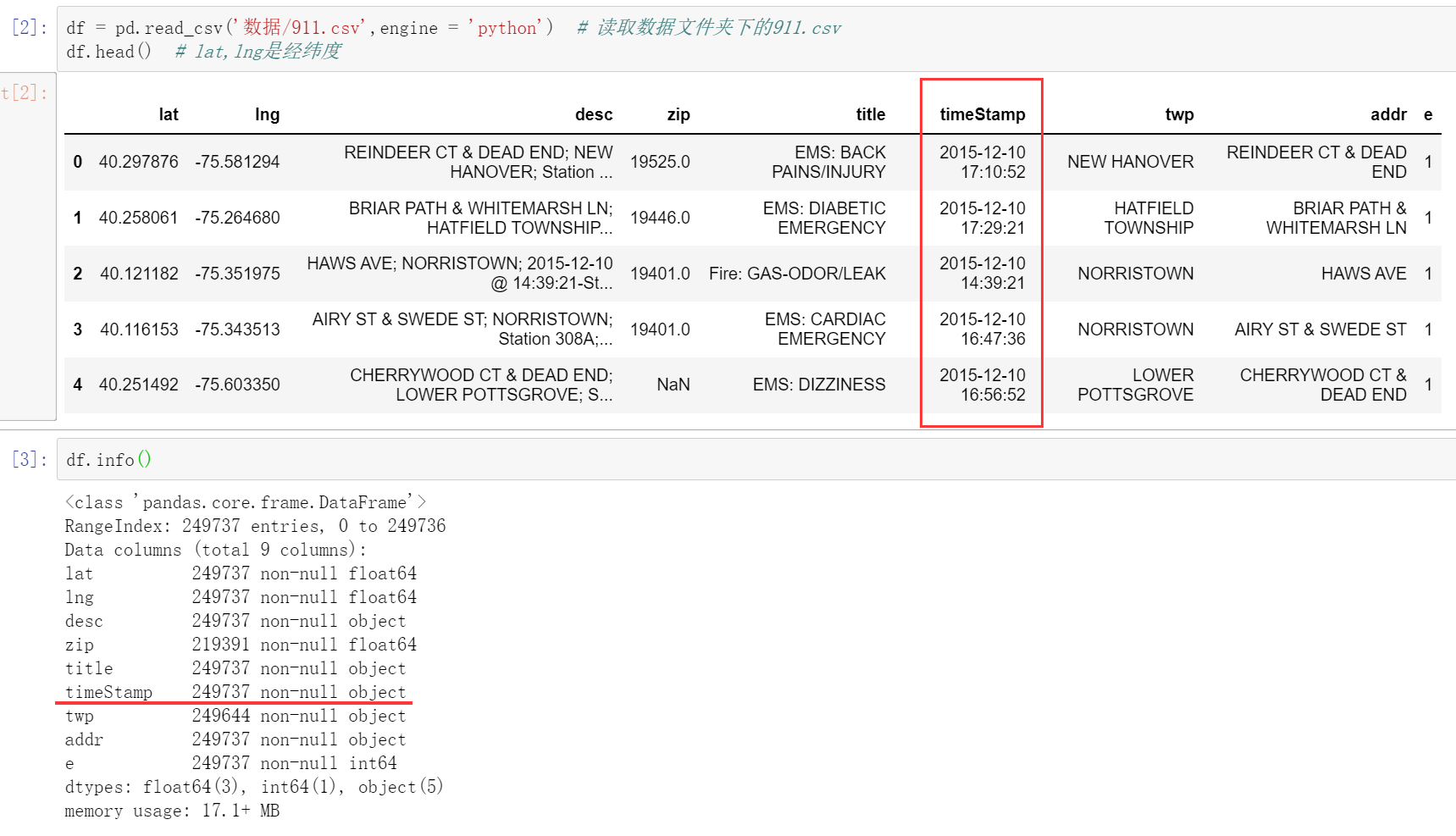Screen dimensions: 1456x836
Task: Click the 'zip 219391 non-null float64' line
Action: [241, 645]
